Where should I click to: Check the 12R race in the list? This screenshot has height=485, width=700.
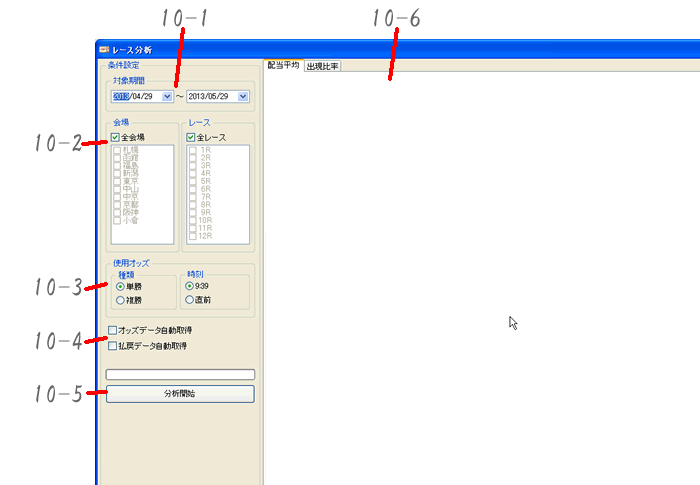(x=193, y=236)
